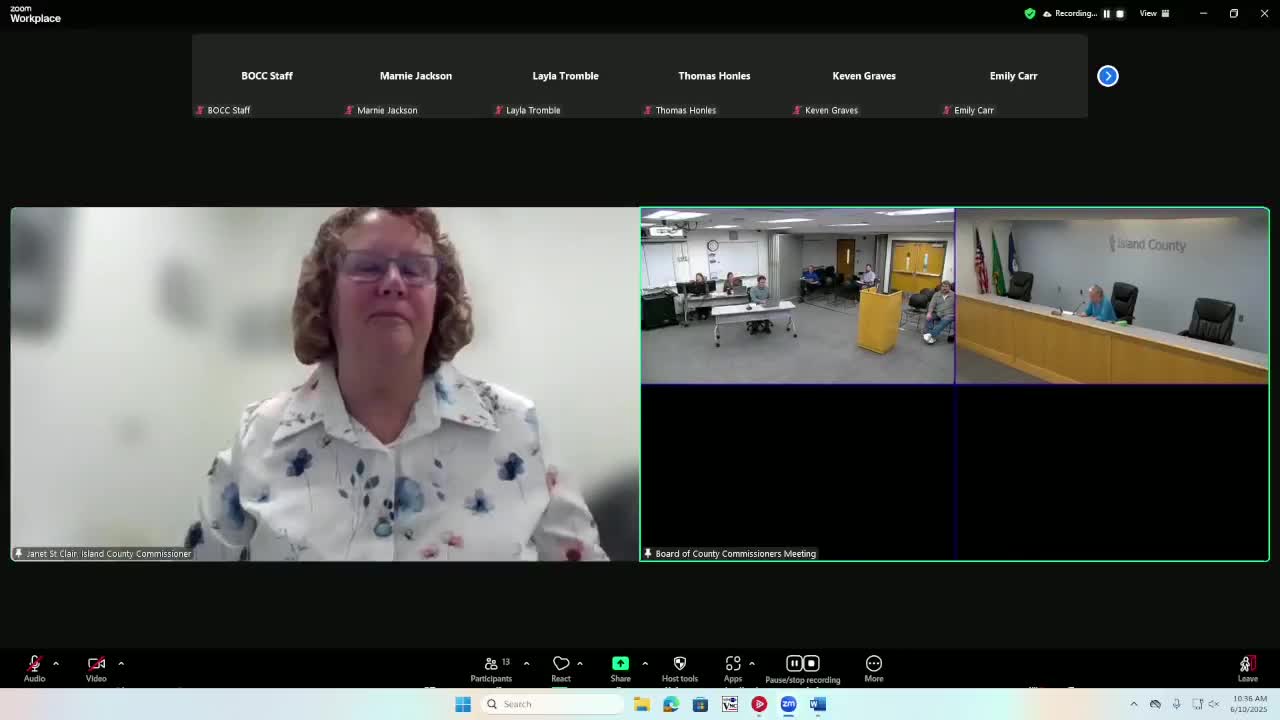The image size is (1280, 720).
Task: Click the taskbar clock showing 10:36 AM
Action: click(1248, 704)
